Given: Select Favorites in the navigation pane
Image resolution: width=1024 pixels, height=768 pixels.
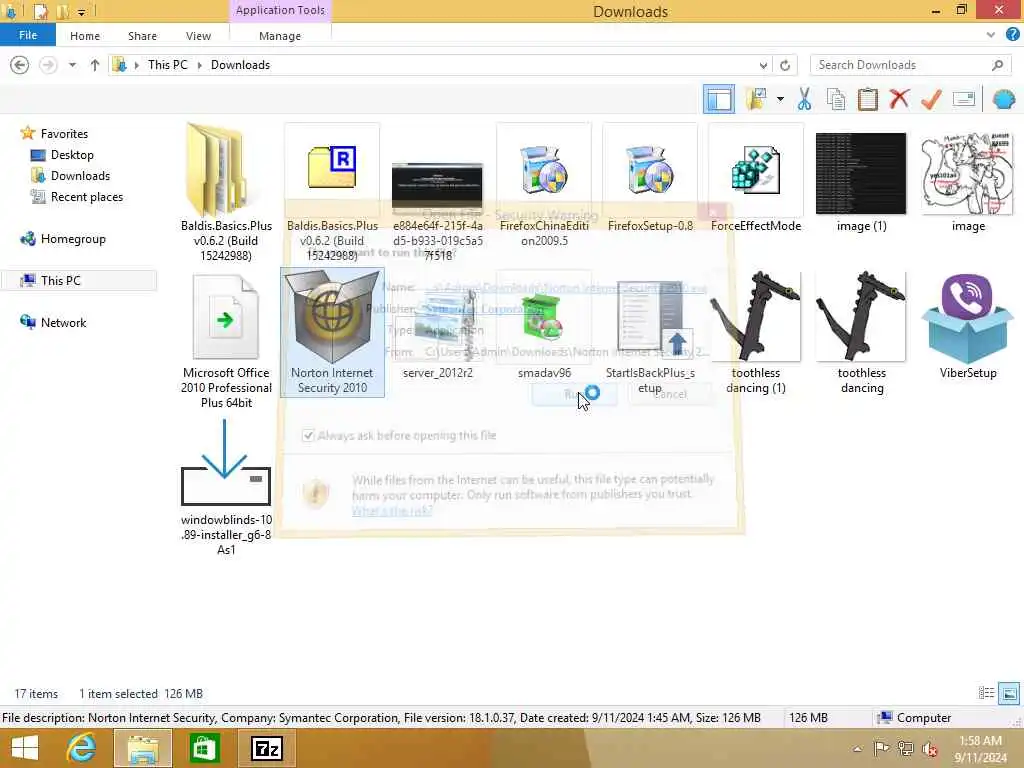Looking at the screenshot, I should pyautogui.click(x=64, y=133).
